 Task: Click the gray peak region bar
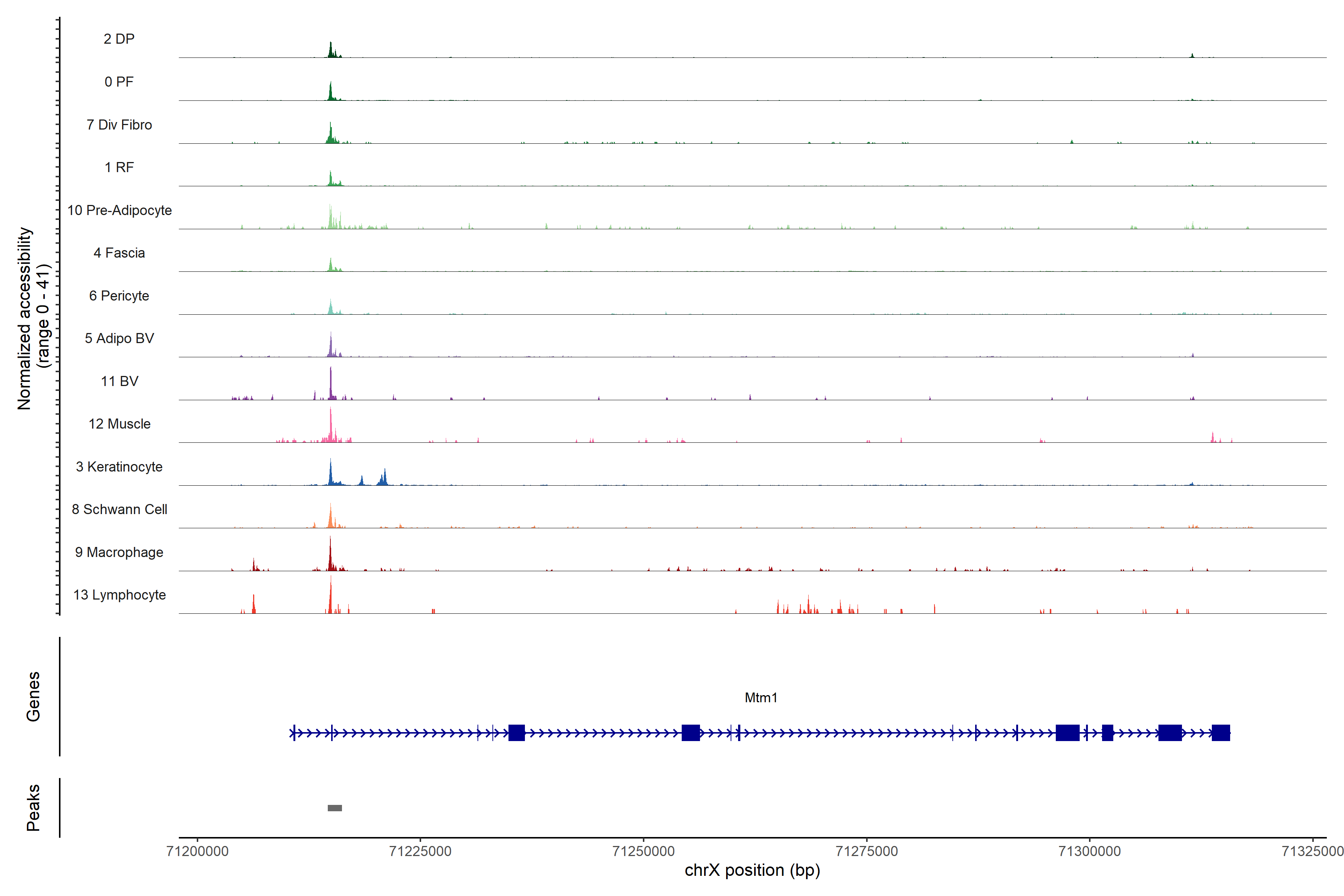click(335, 808)
